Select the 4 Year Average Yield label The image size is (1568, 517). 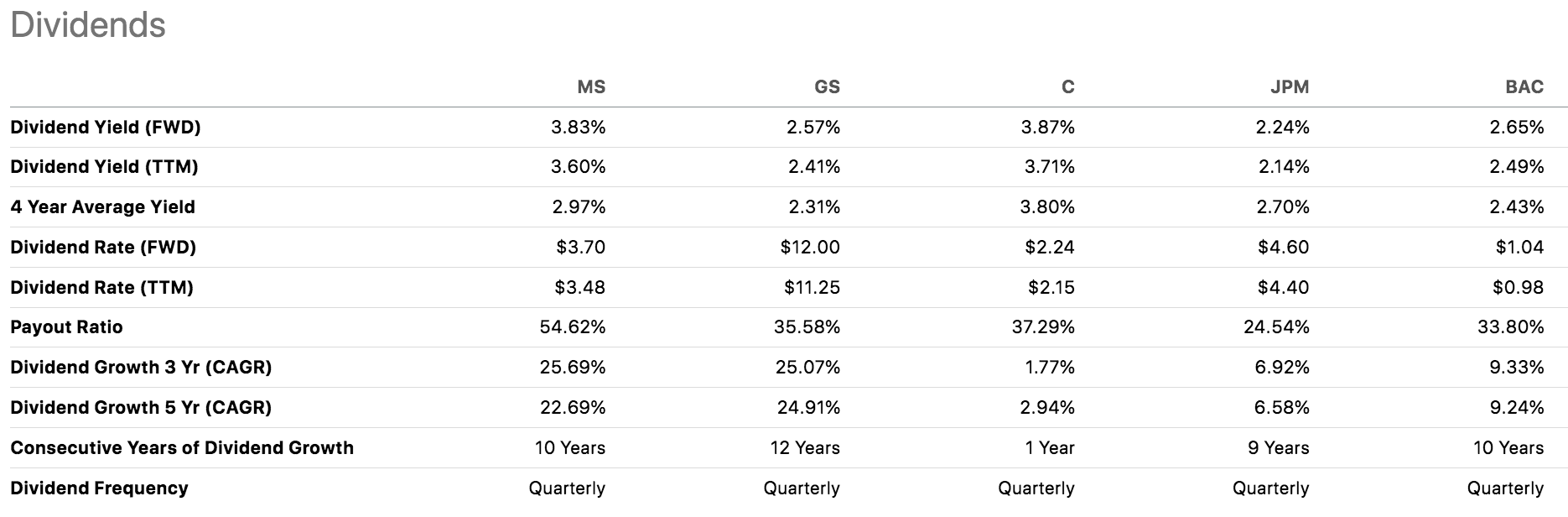coord(102,207)
